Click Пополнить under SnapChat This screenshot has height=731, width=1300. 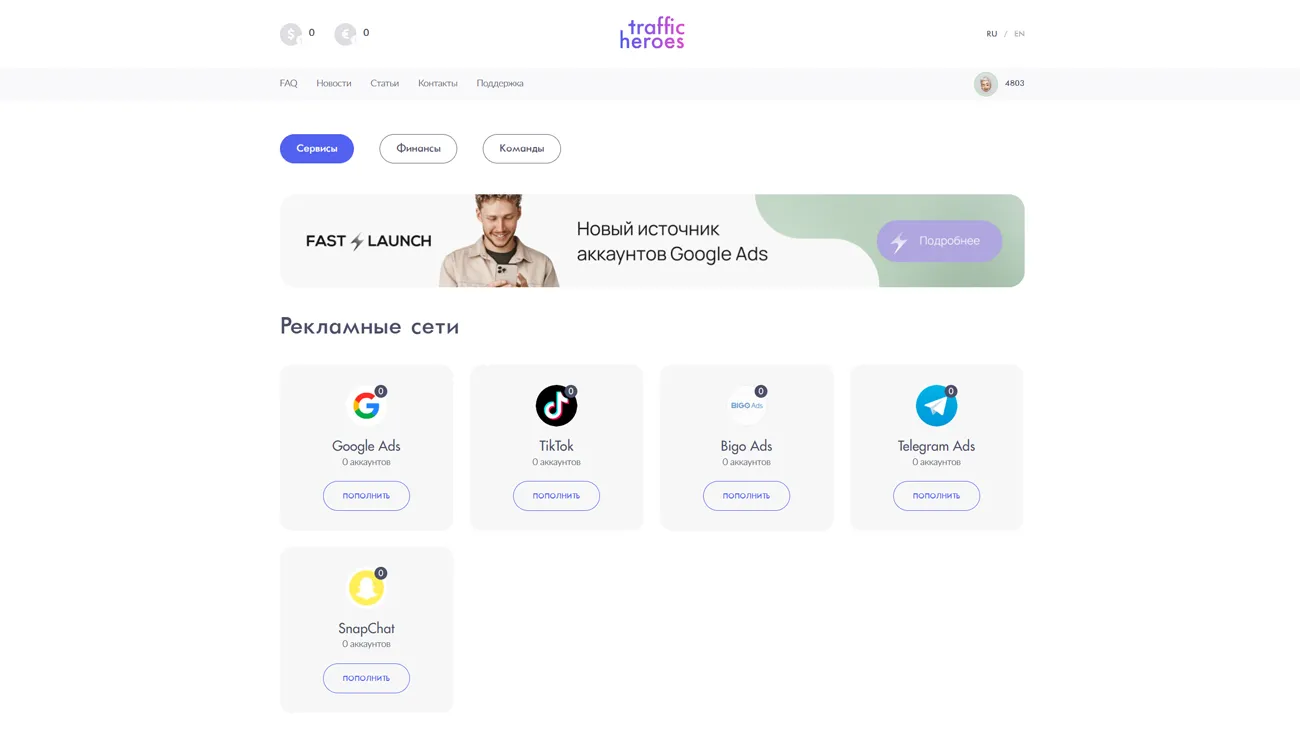pyautogui.click(x=366, y=678)
